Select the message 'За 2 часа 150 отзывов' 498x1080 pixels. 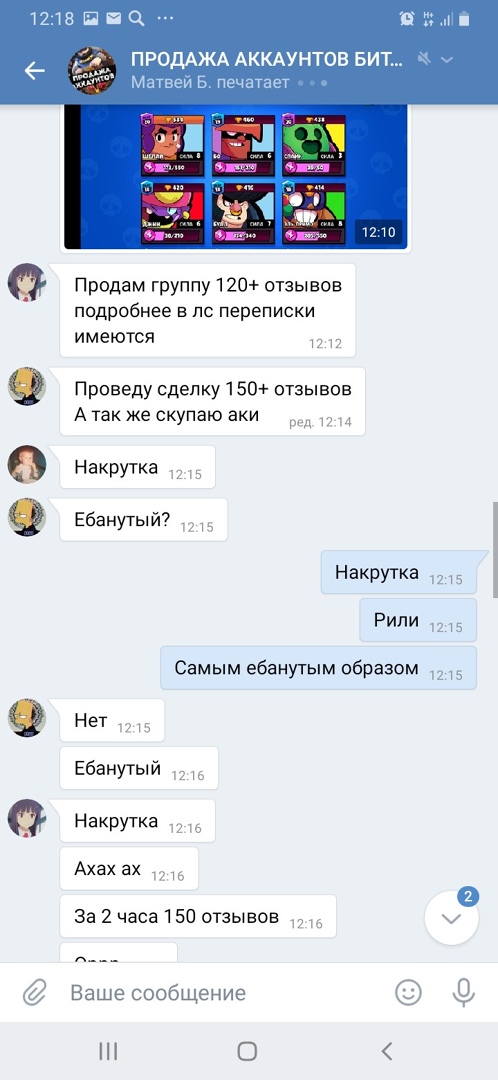pos(198,917)
